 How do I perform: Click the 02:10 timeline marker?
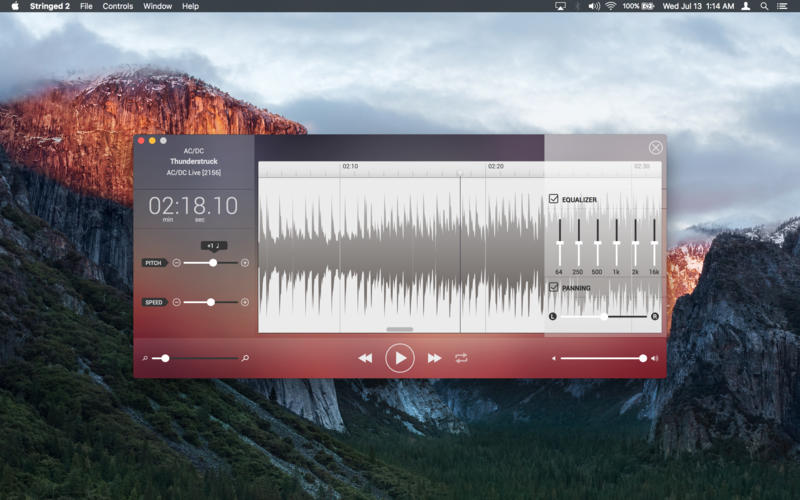[x=350, y=166]
